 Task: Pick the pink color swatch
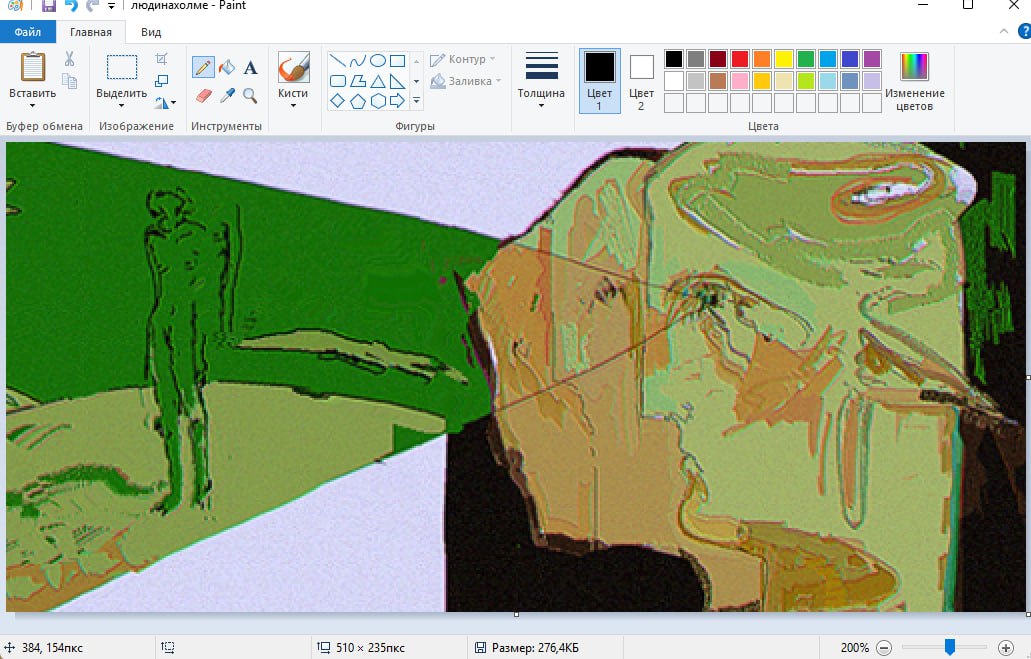(x=740, y=81)
